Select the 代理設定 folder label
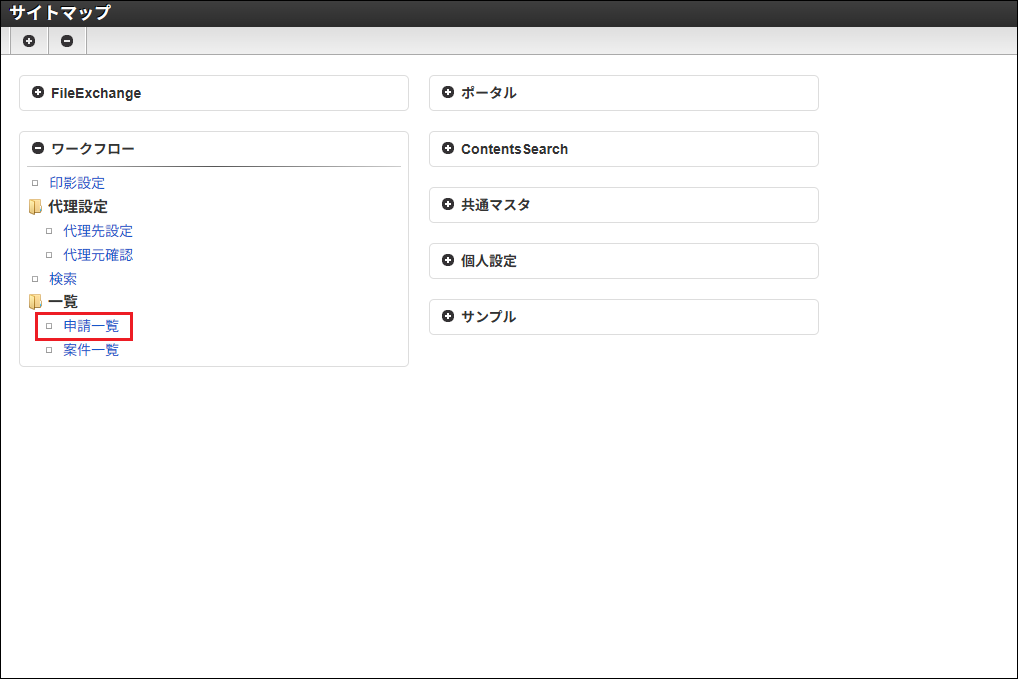1018x679 pixels. tap(78, 207)
